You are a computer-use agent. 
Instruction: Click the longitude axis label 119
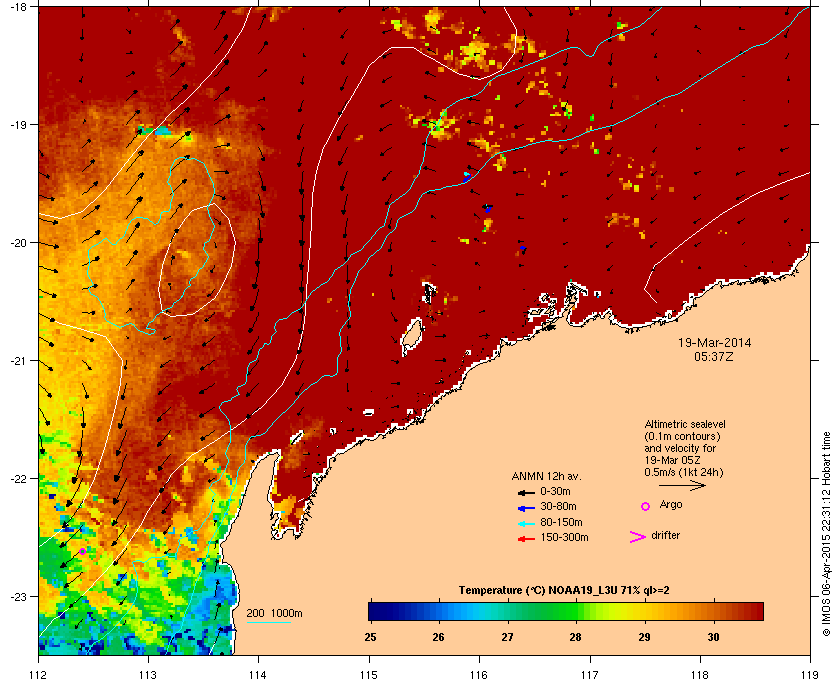coord(810,675)
